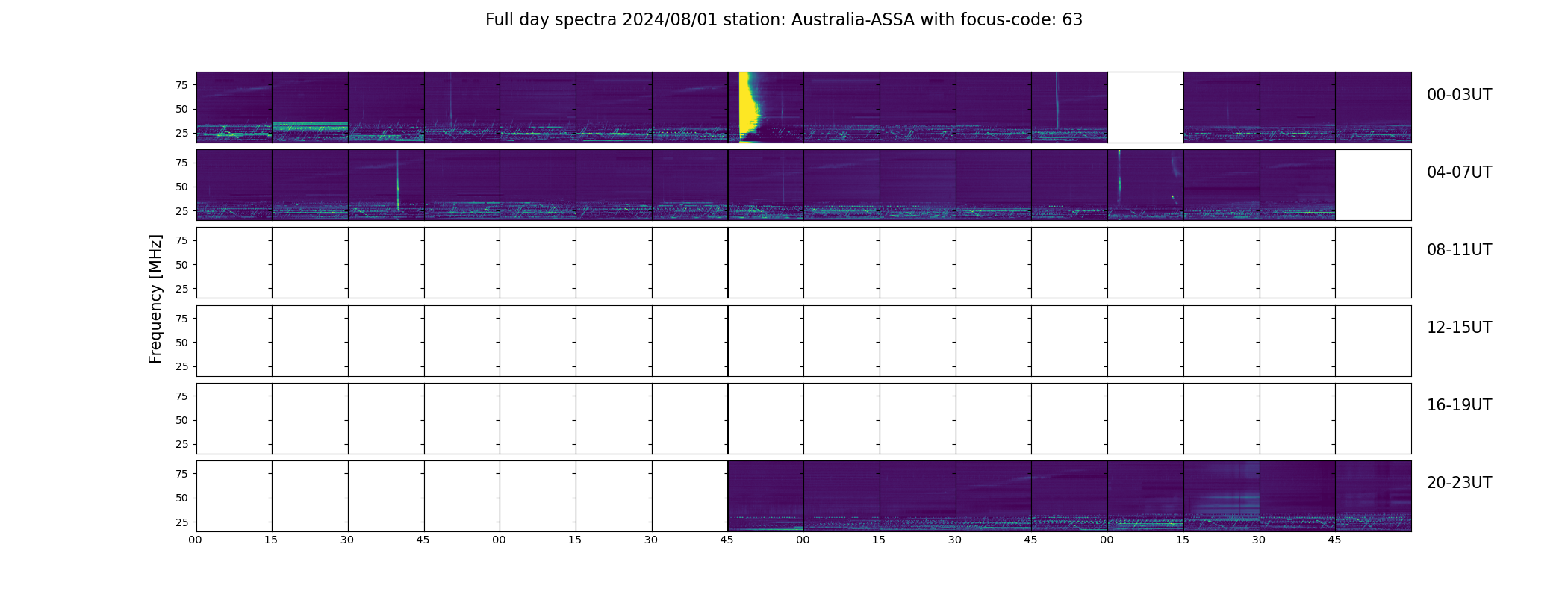Select the '08-11UT' row label
Image resolution: width=1568 pixels, height=597 pixels.
coord(1459,250)
